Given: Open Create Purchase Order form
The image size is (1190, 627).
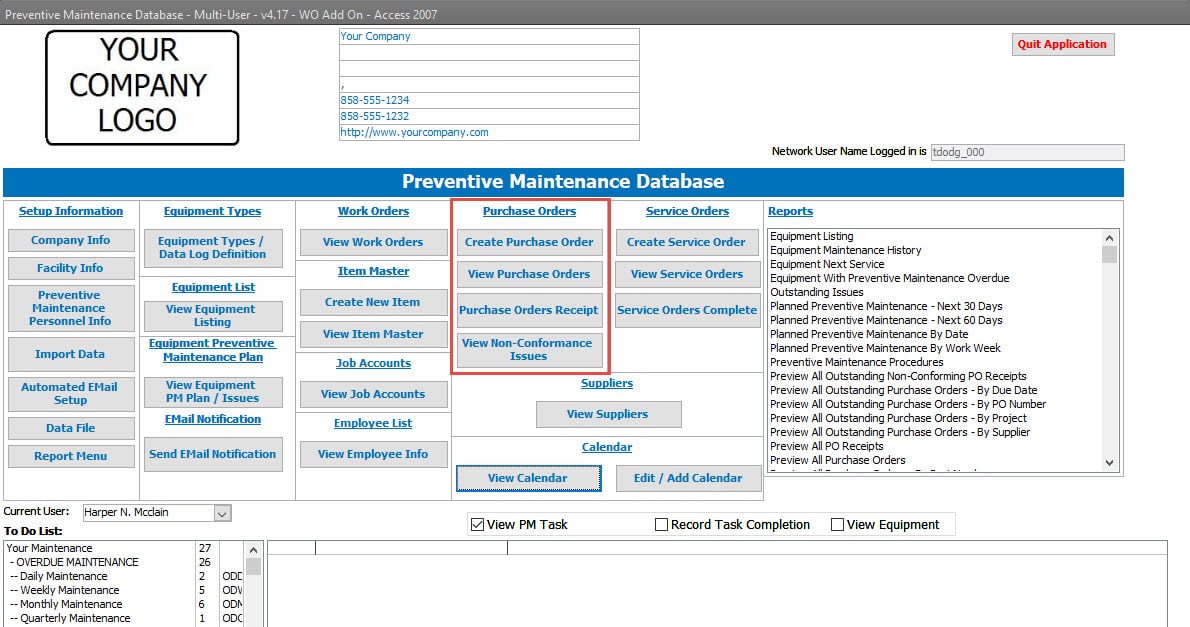Looking at the screenshot, I should pos(529,242).
